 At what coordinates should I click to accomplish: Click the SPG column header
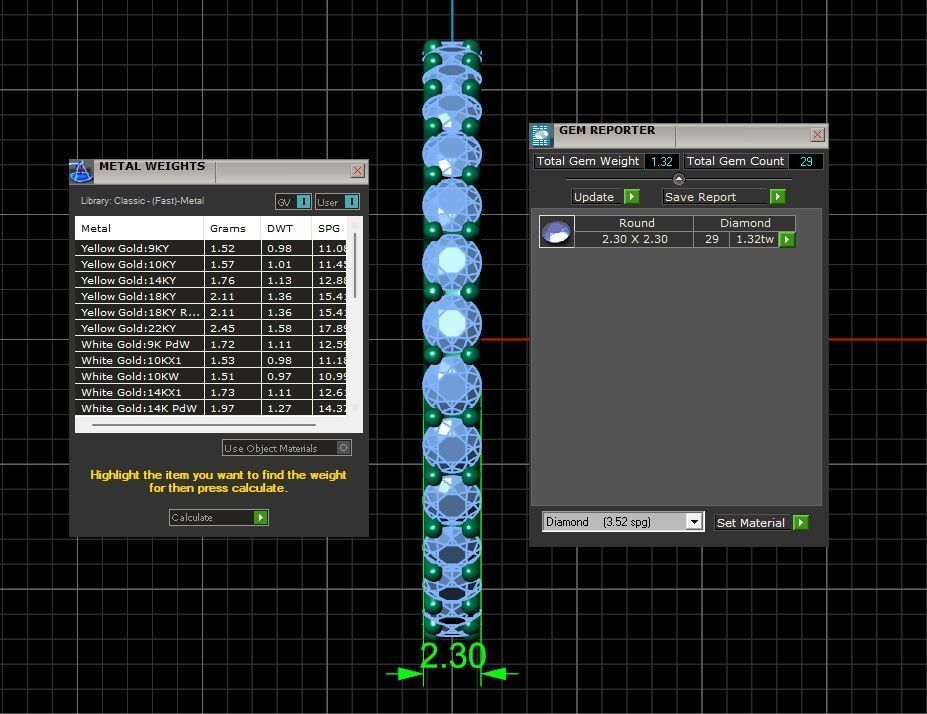coord(329,228)
